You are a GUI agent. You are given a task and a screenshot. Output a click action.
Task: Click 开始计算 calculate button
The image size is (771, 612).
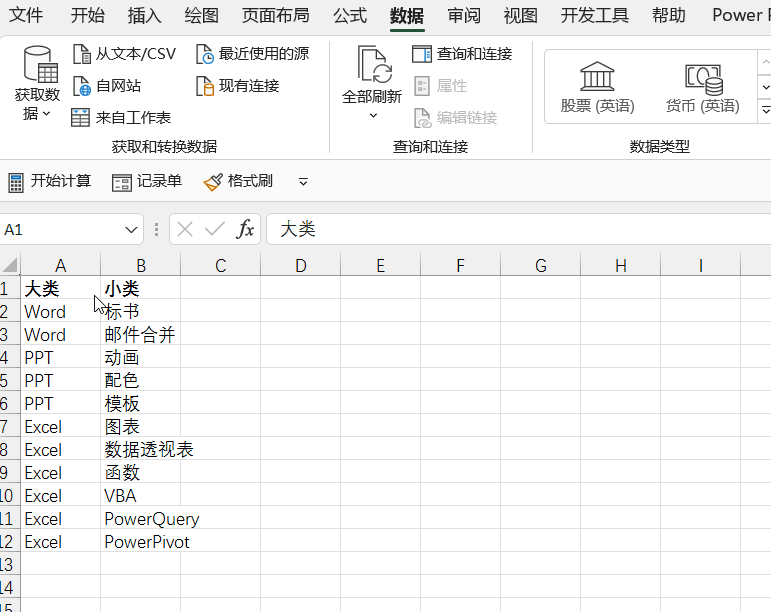50,182
